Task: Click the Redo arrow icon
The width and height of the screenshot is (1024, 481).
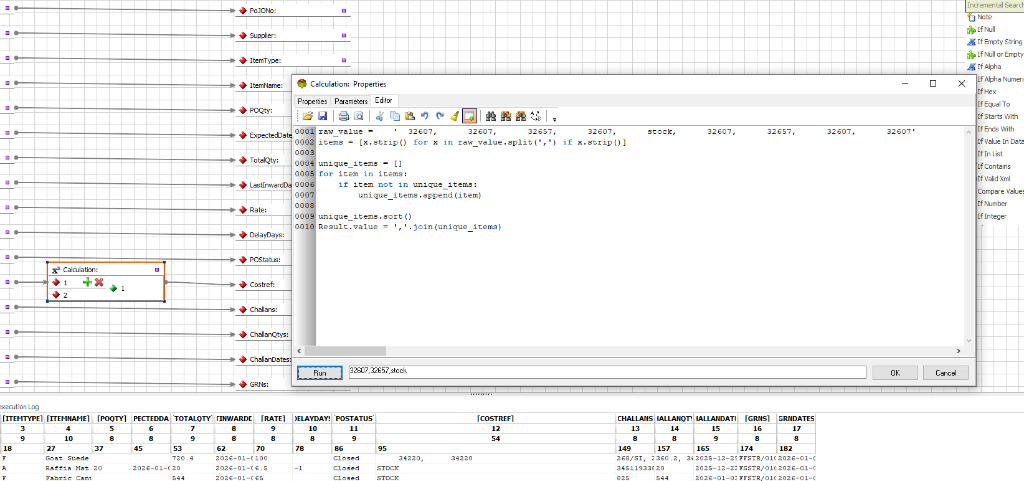Action: (x=440, y=116)
